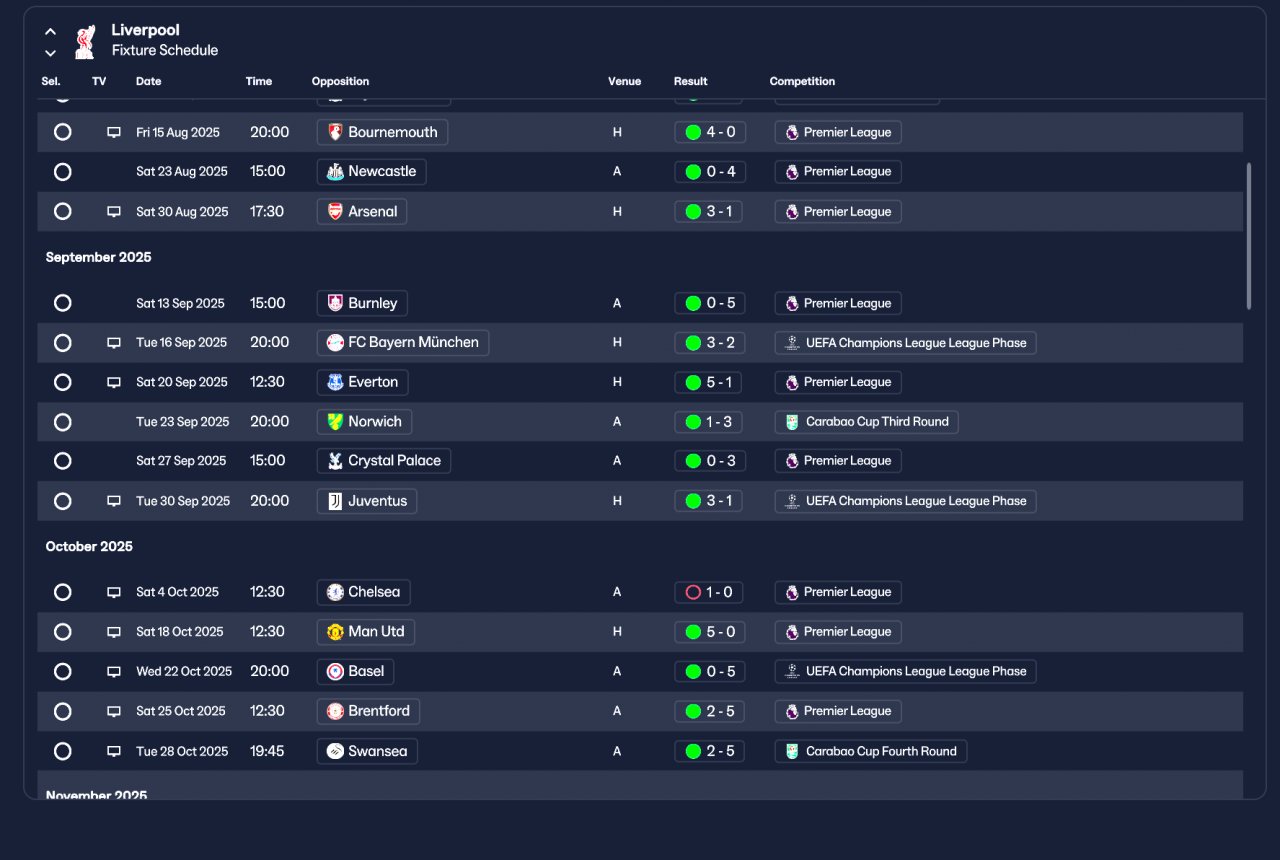Click the TV icon for Man Utd match
This screenshot has height=860, width=1280.
114,632
